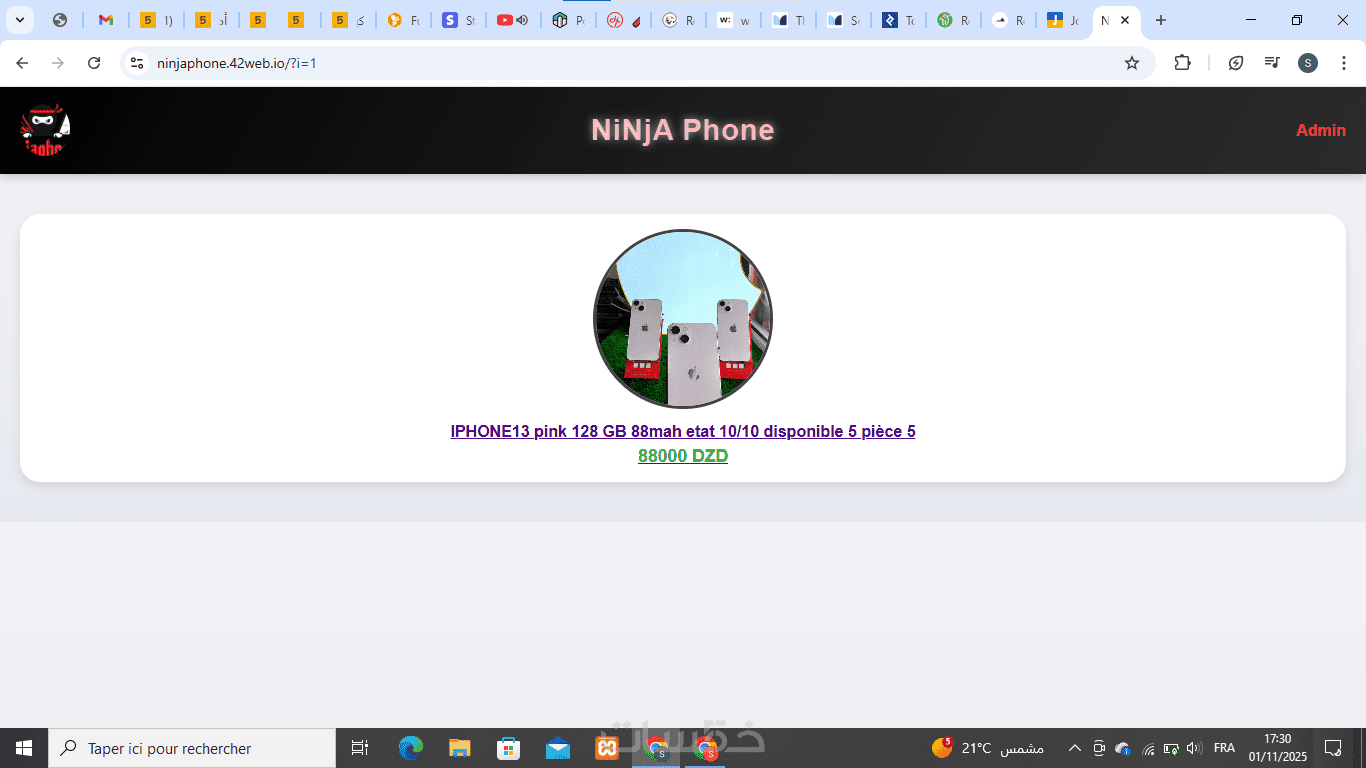The width and height of the screenshot is (1366, 768).
Task: Switch to the Wikipedia W tab
Action: pos(733,20)
